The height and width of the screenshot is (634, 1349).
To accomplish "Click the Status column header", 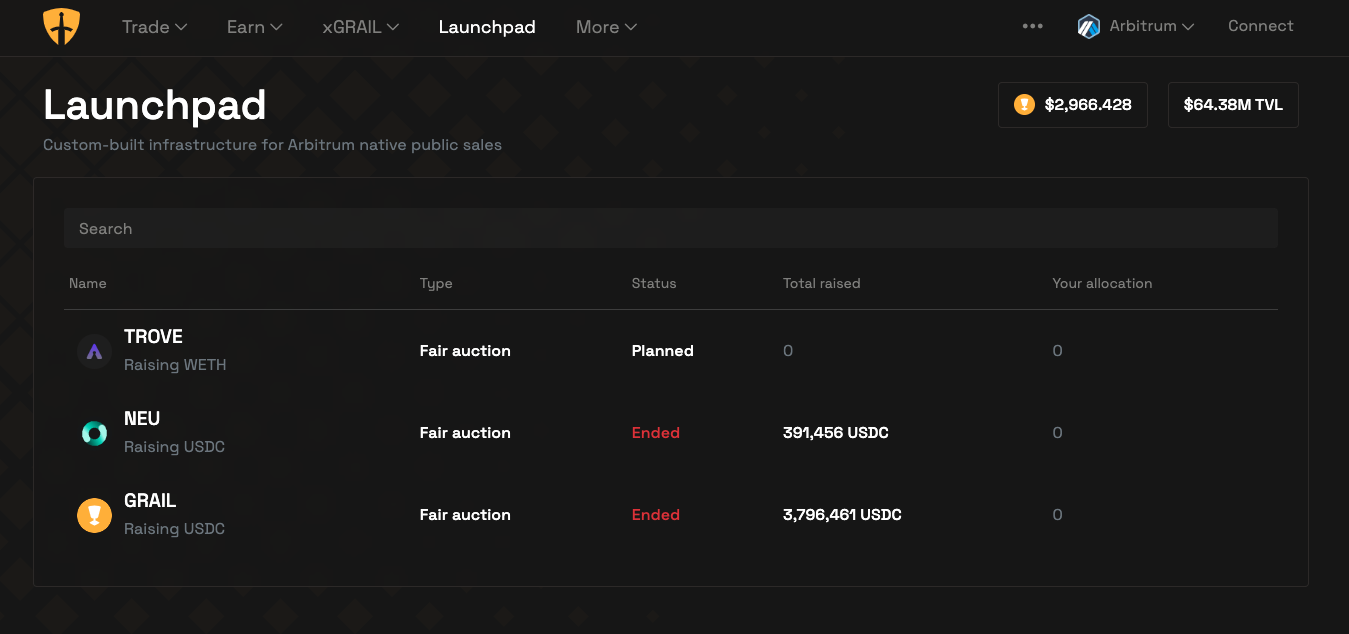I will [654, 283].
